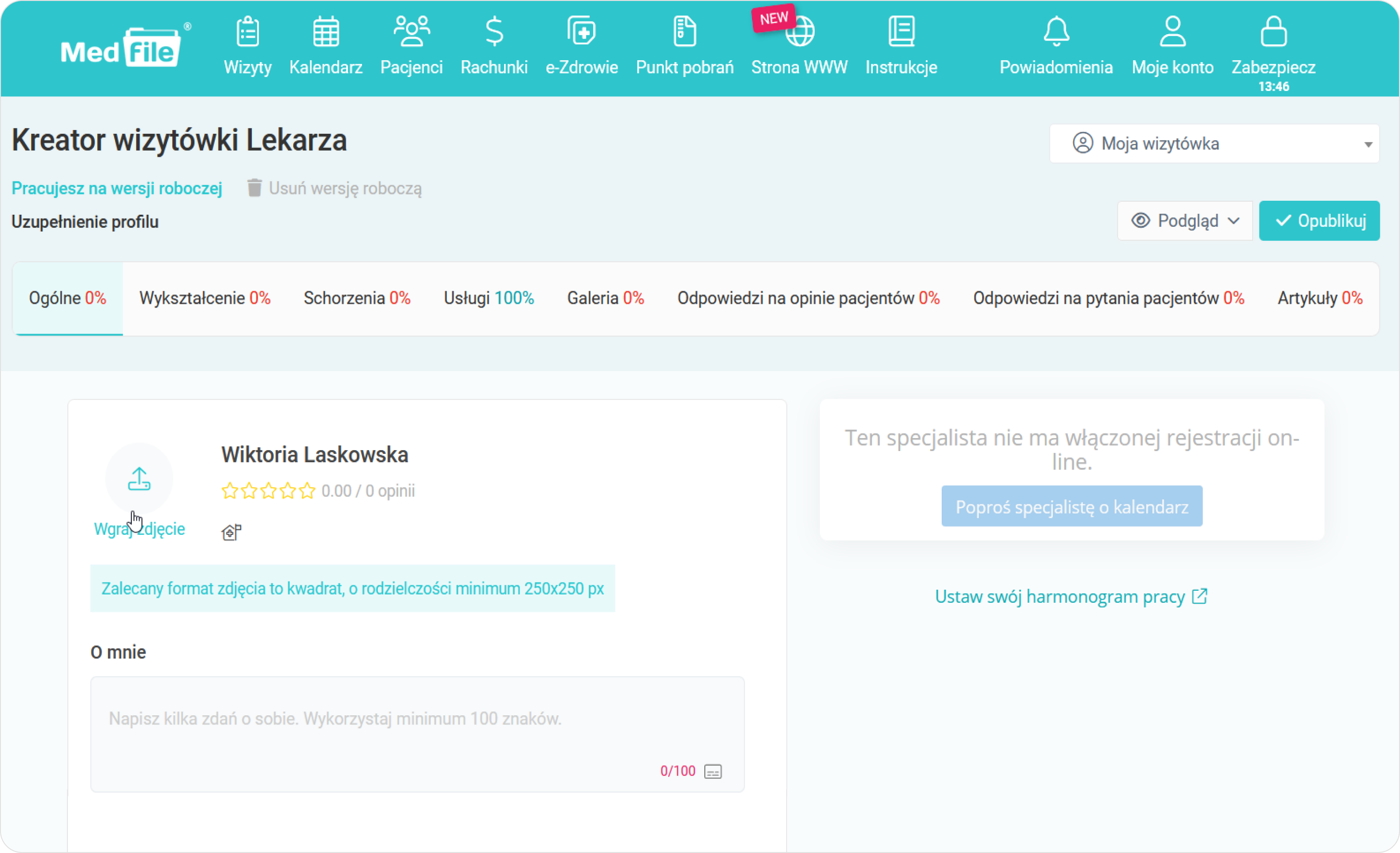1400x853 pixels.
Task: Open Punkt pobrań document icon
Action: point(685,31)
